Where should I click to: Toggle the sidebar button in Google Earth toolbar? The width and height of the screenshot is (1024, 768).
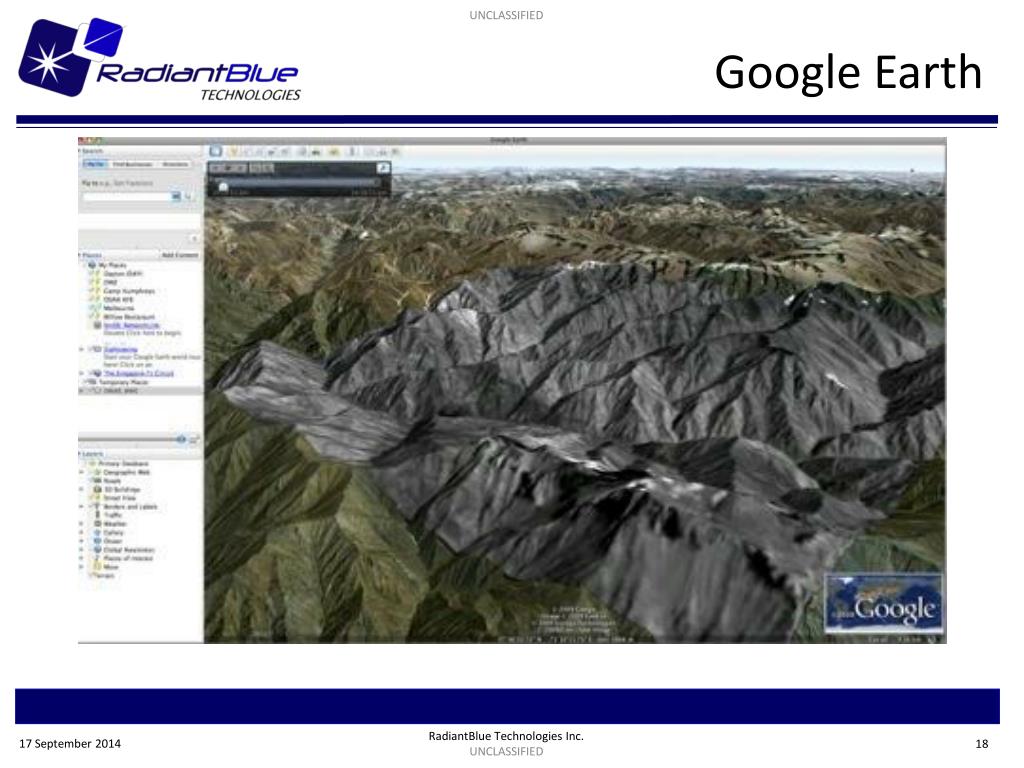click(x=216, y=152)
